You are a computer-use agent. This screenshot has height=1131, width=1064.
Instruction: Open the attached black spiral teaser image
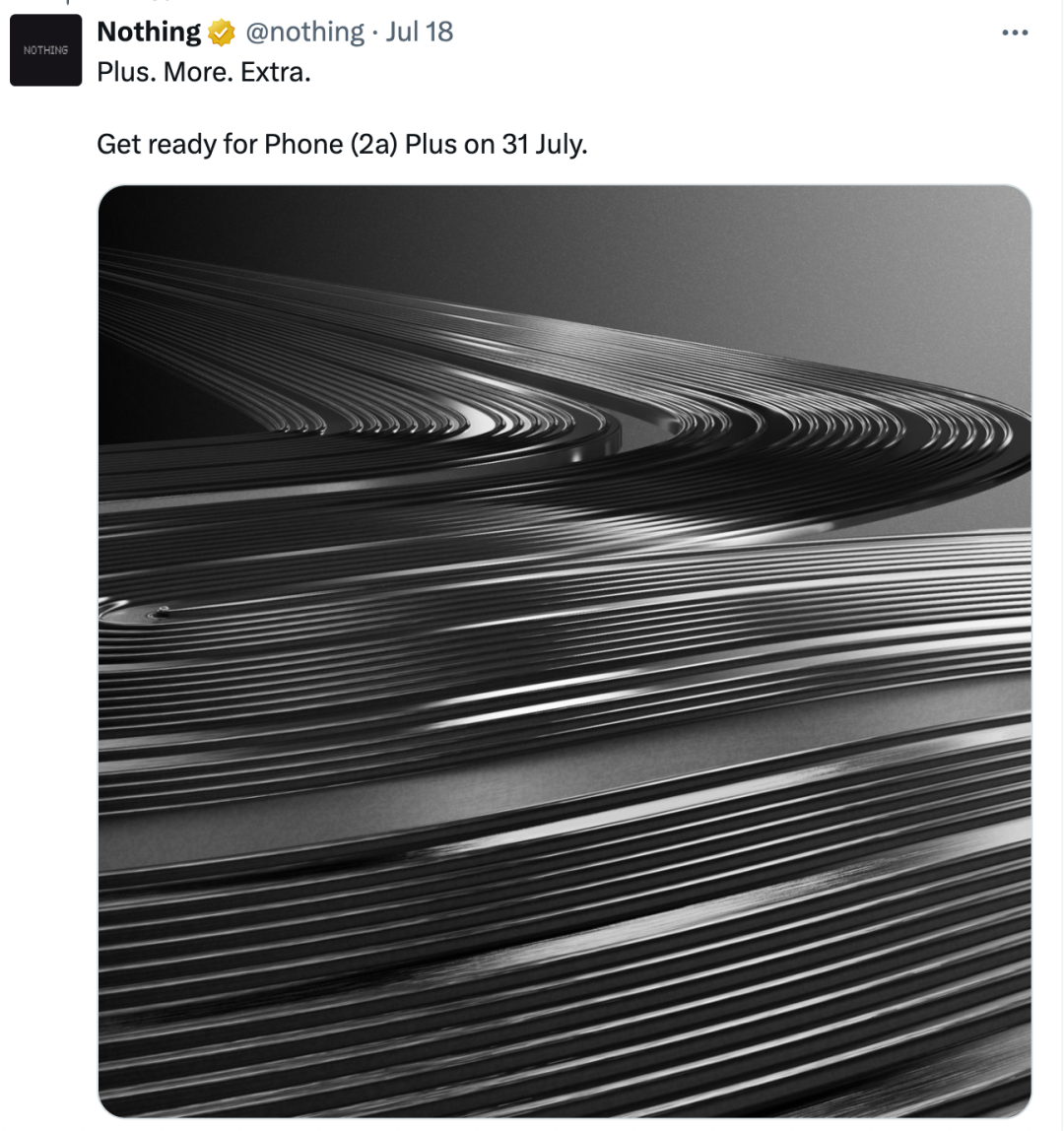[x=565, y=651]
